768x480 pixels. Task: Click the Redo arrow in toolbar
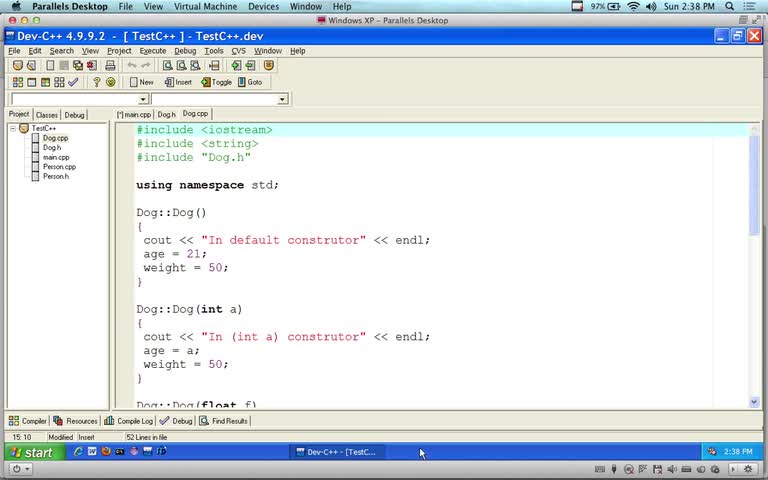(145, 65)
